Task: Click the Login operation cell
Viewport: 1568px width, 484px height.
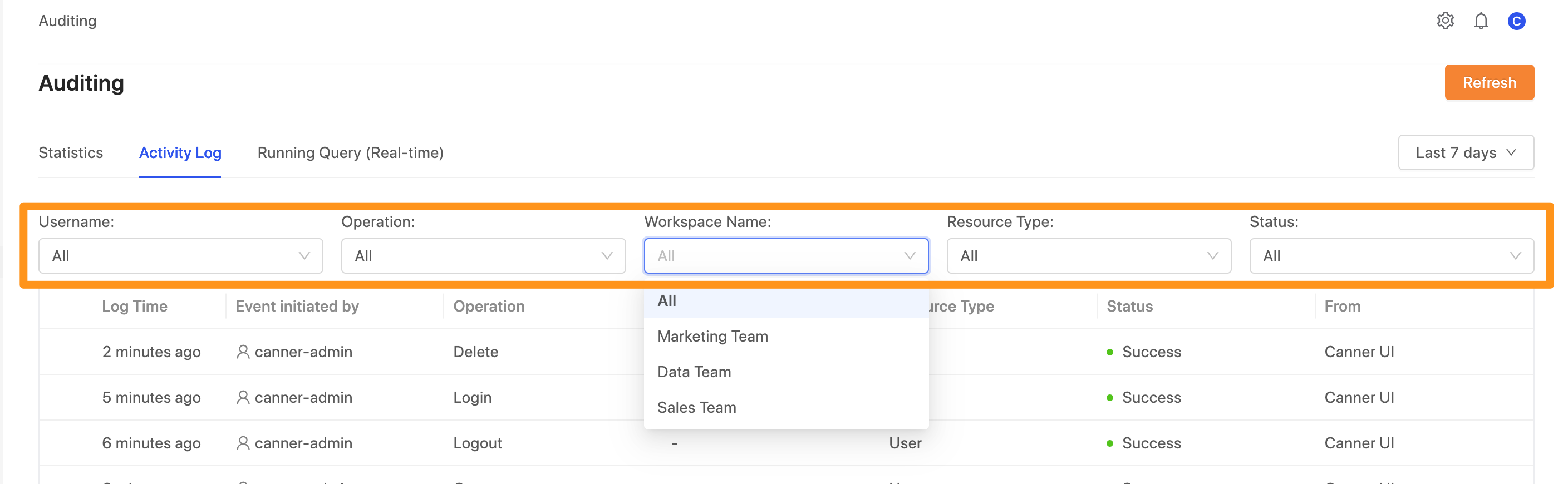Action: click(x=473, y=397)
